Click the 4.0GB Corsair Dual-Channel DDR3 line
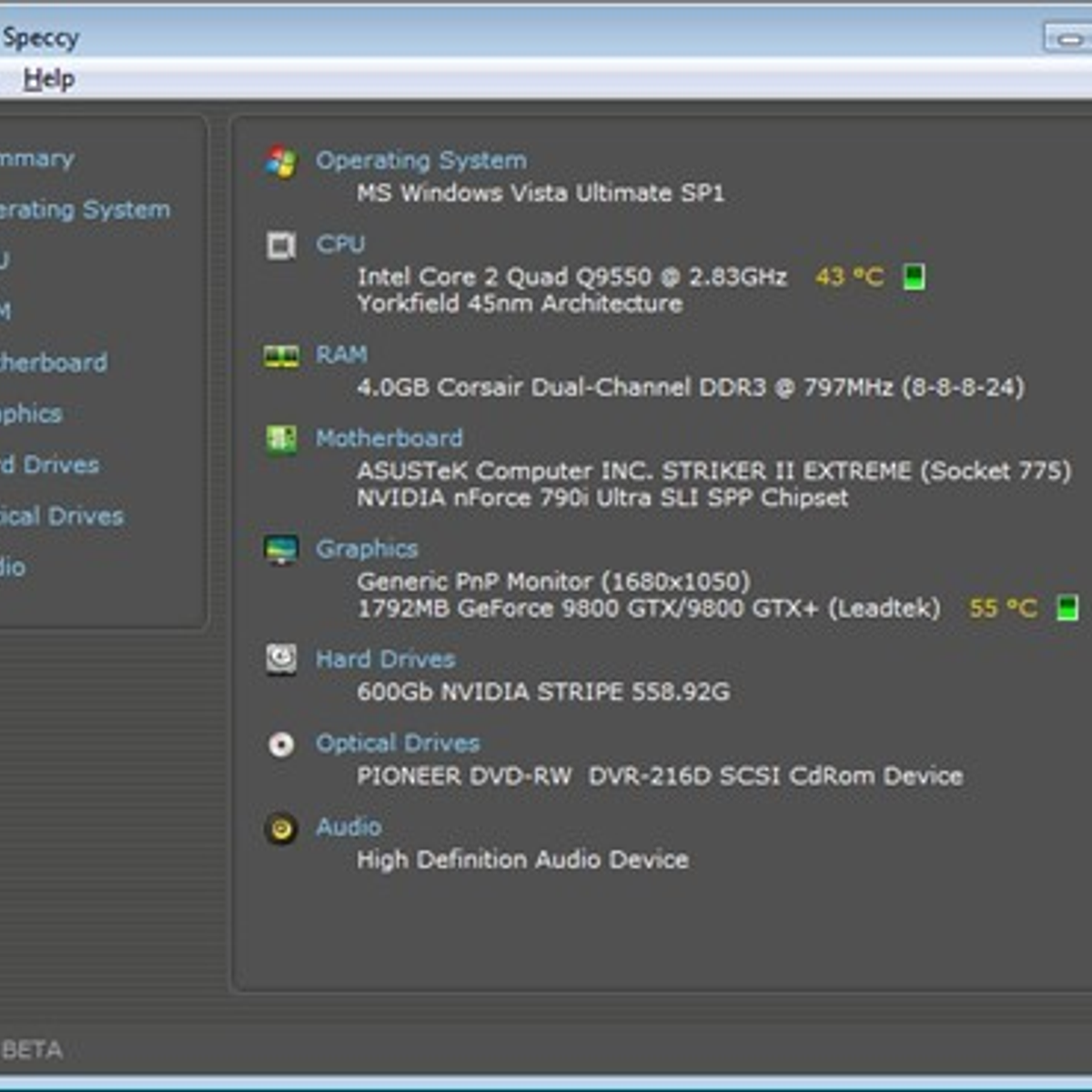 click(691, 387)
